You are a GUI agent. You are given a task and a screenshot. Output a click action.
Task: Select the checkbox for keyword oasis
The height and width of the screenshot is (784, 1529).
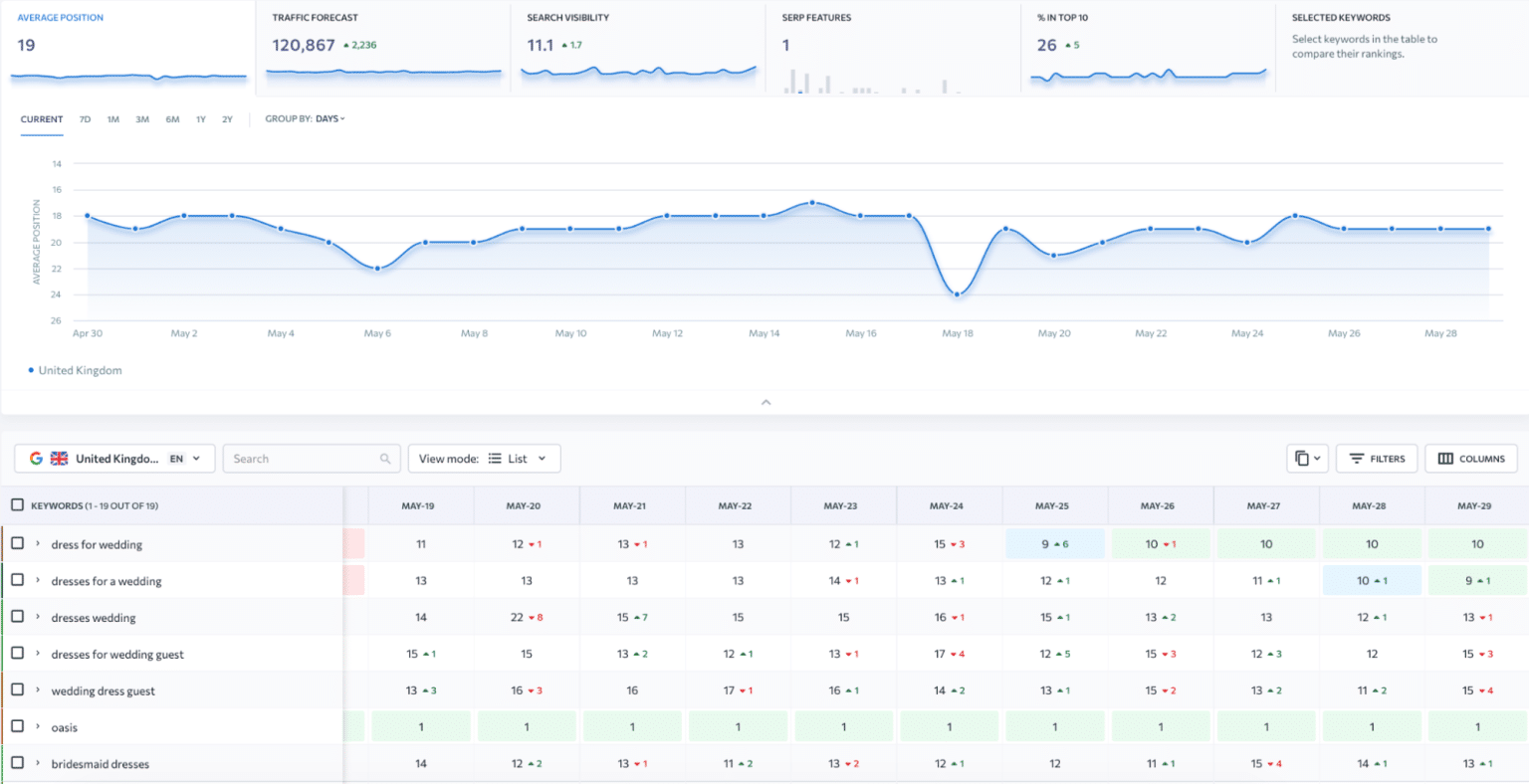coord(16,726)
